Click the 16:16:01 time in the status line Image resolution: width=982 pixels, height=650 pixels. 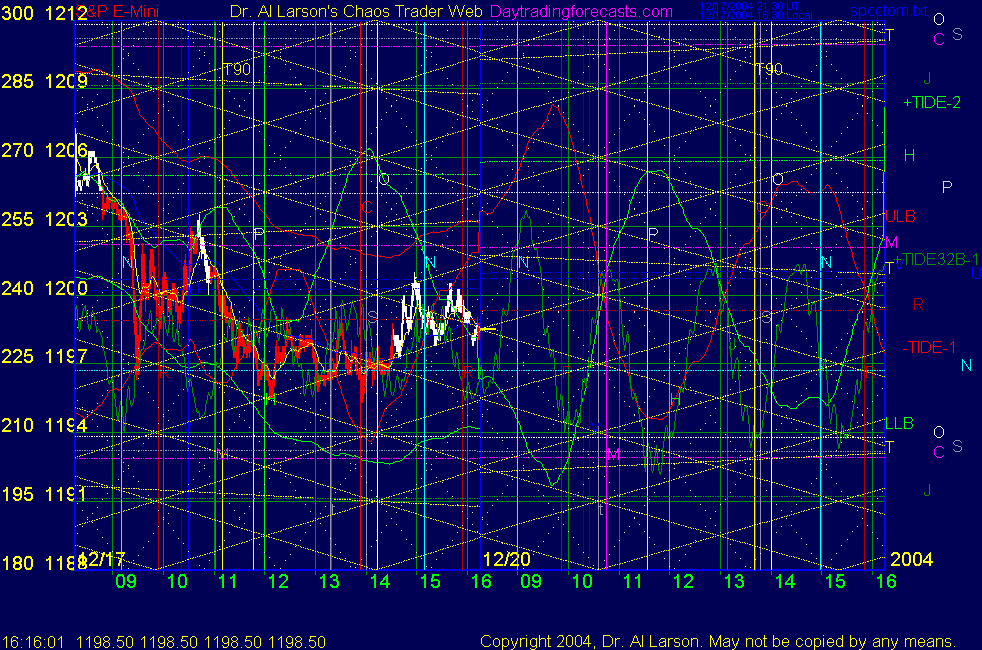tap(33, 642)
